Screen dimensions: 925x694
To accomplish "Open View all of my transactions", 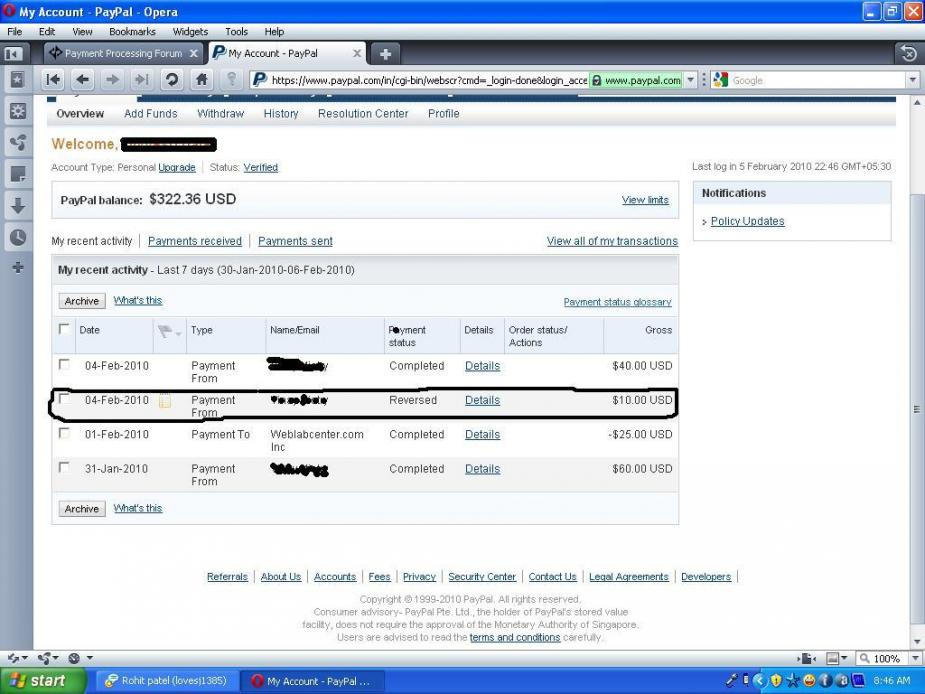I will (612, 241).
